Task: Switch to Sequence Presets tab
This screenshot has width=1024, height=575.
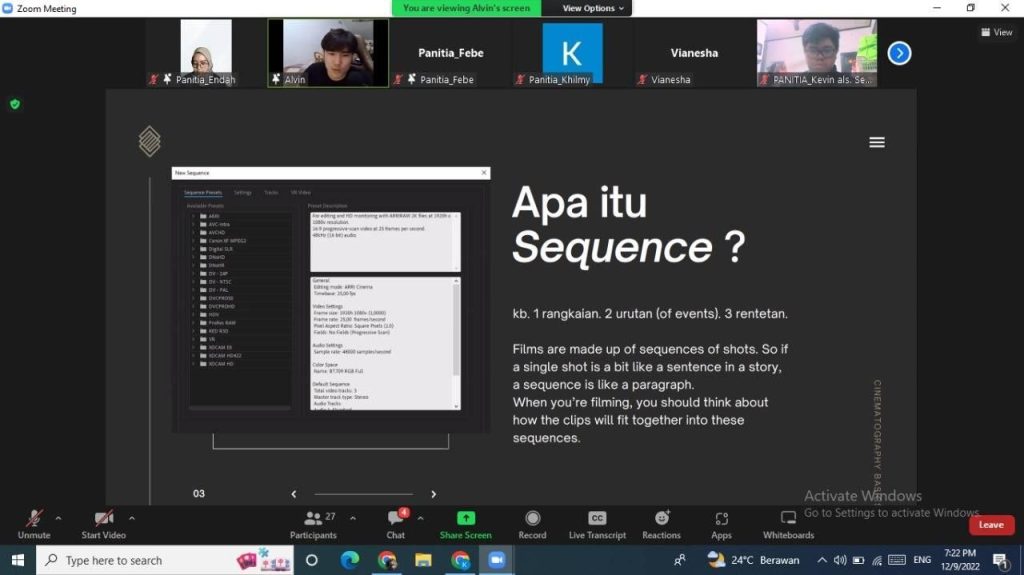Action: click(x=202, y=193)
